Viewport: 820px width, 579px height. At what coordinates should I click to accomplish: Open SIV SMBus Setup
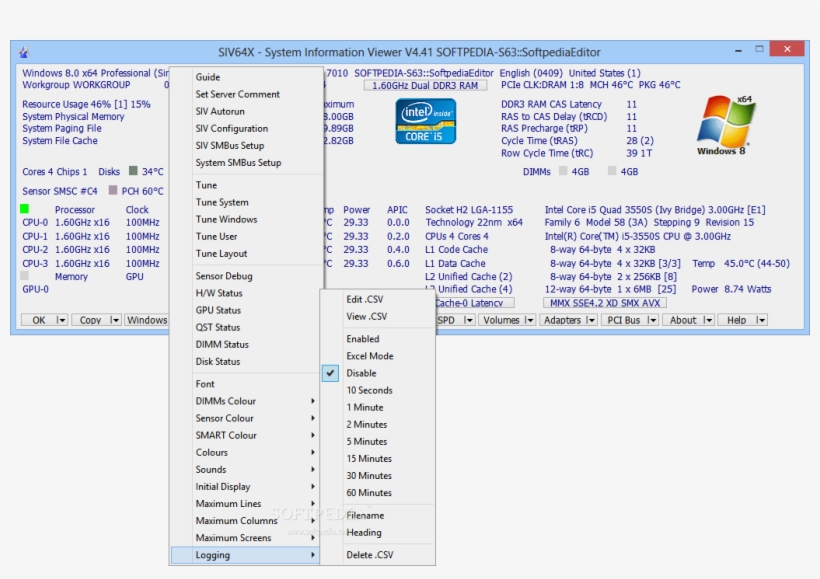point(245,146)
